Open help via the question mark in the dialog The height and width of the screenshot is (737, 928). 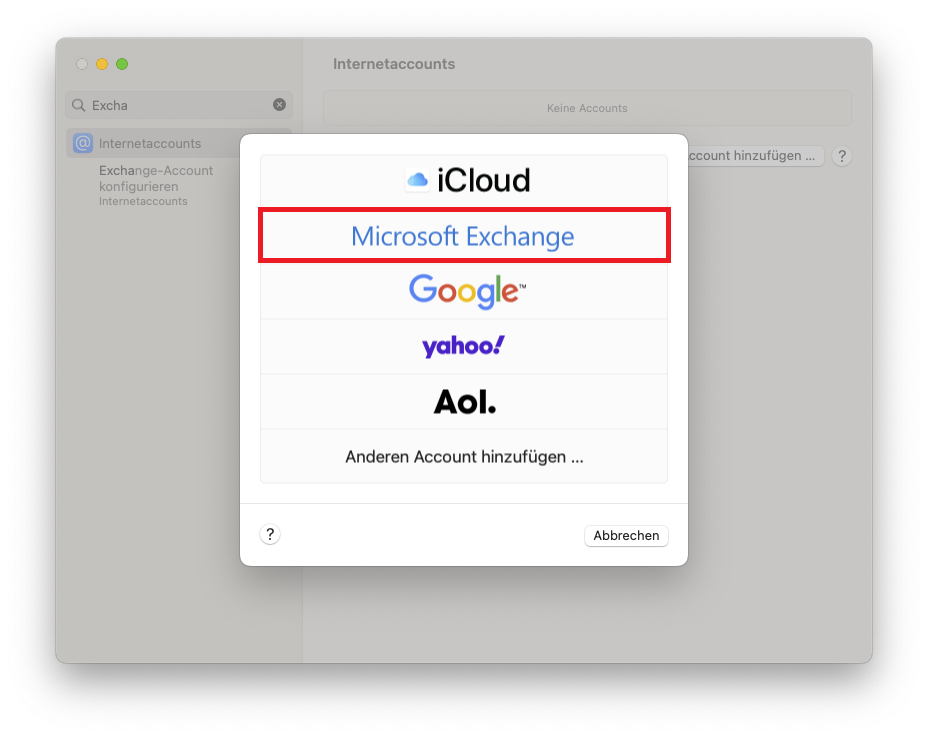click(x=270, y=534)
